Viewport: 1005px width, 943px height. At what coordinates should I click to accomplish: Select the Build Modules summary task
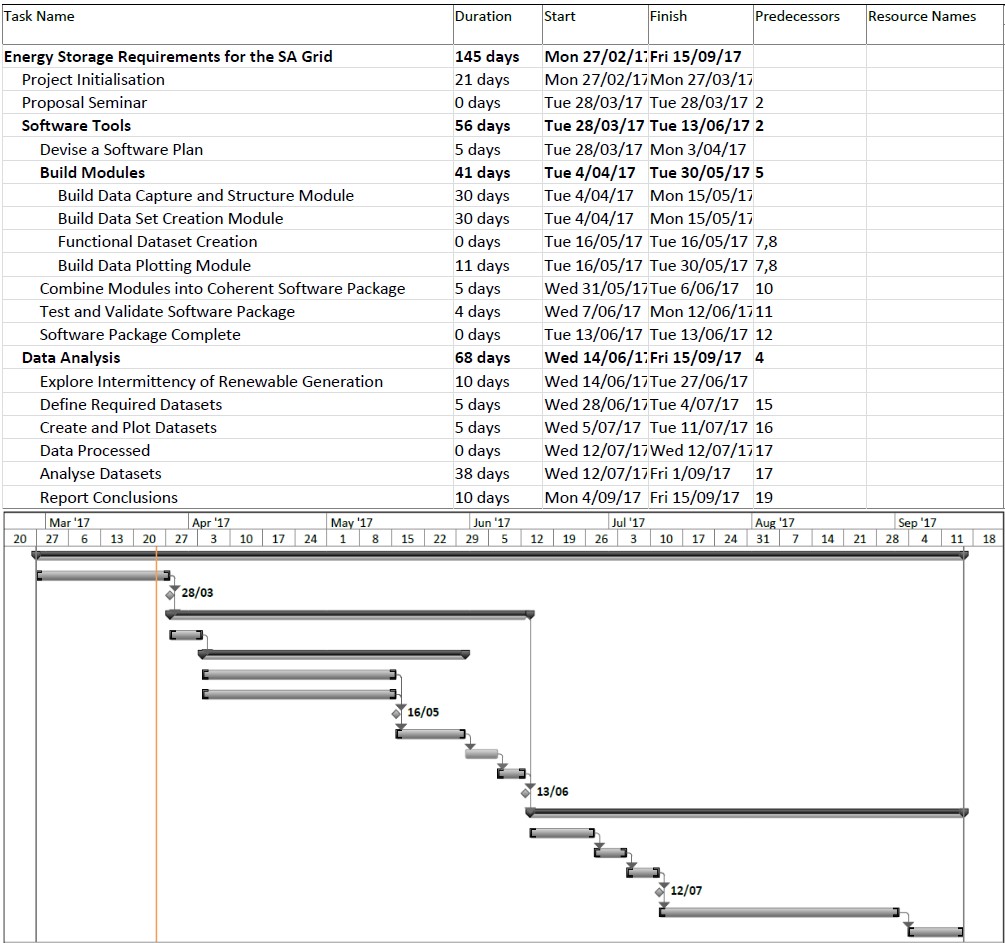pos(92,172)
